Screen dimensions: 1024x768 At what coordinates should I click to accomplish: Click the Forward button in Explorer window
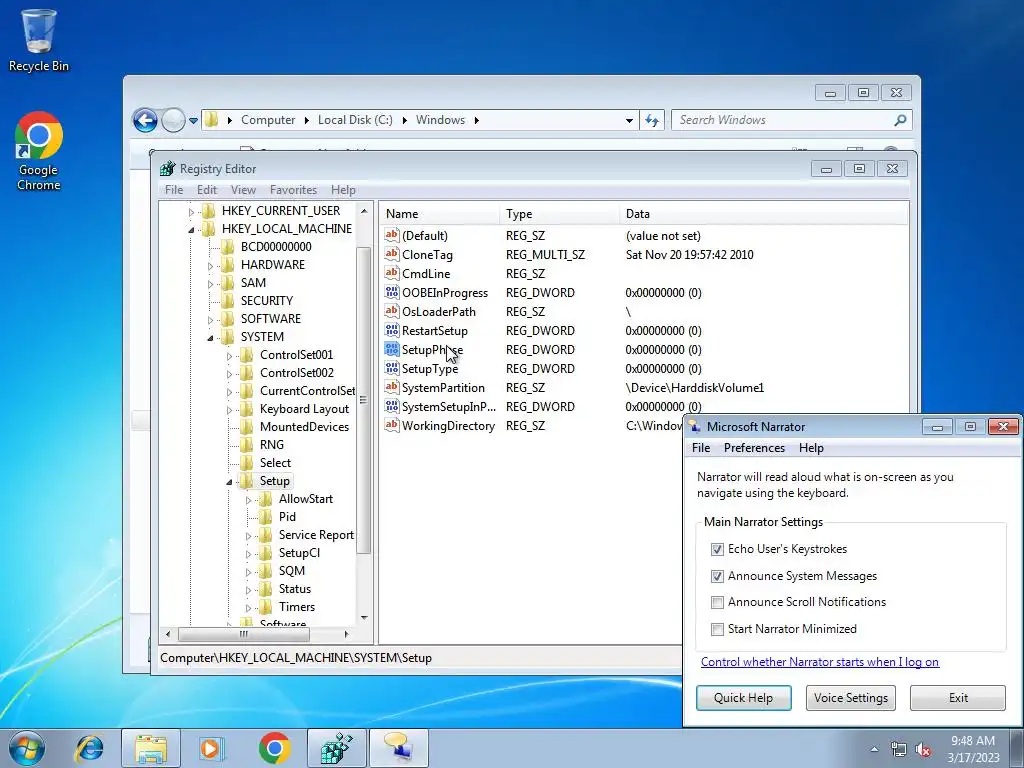pyautogui.click(x=173, y=120)
